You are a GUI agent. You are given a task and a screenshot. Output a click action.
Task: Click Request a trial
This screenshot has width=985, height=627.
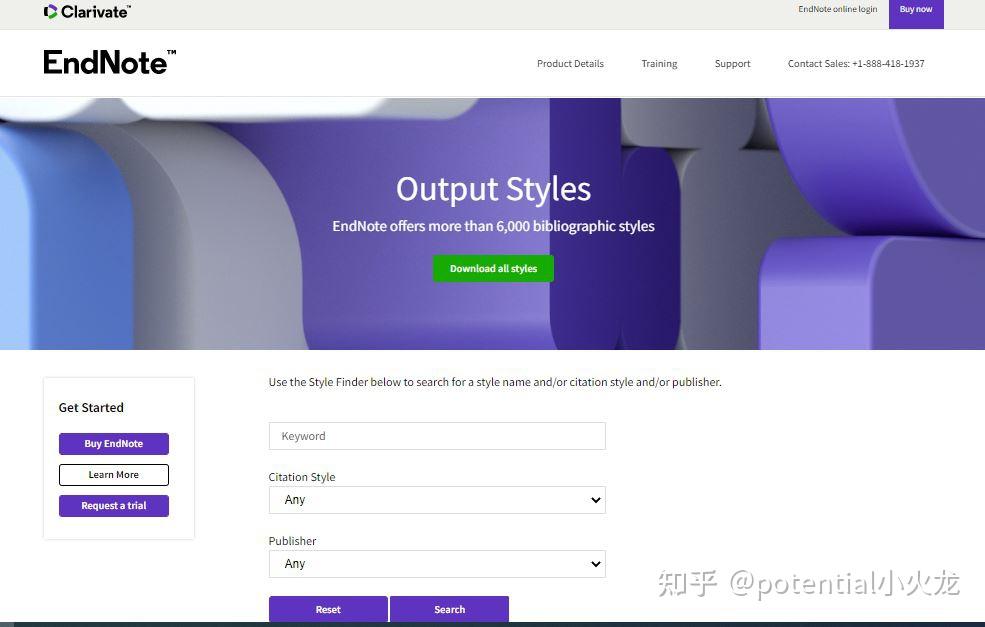[x=113, y=505]
